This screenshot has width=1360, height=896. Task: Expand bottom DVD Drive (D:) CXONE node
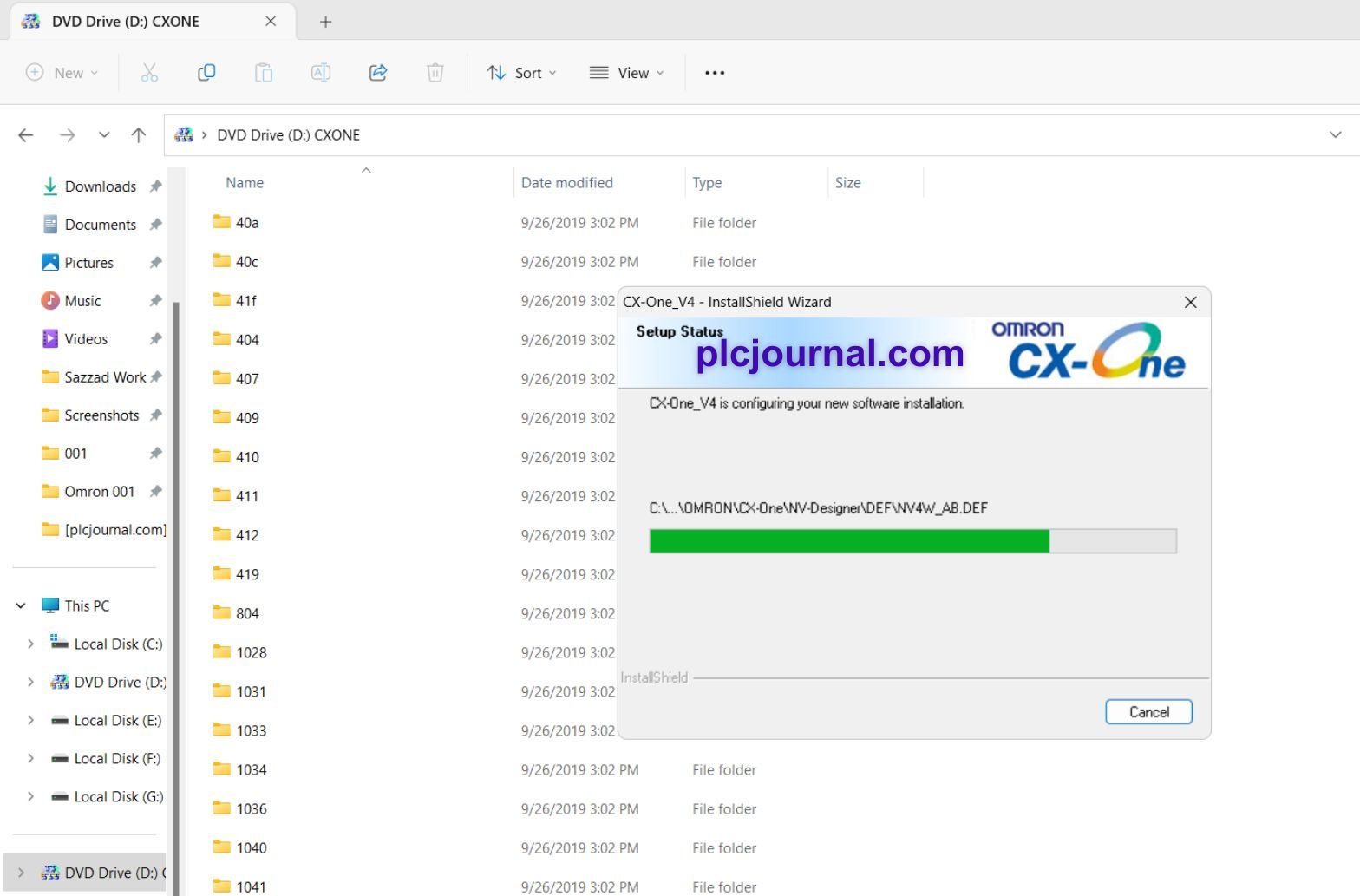(x=21, y=873)
